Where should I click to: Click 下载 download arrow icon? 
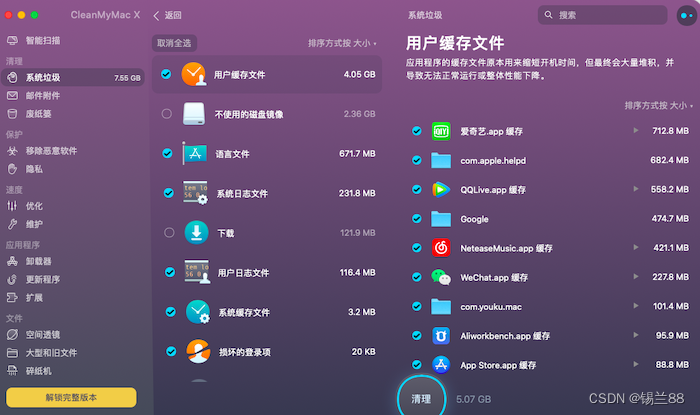pyautogui.click(x=196, y=232)
